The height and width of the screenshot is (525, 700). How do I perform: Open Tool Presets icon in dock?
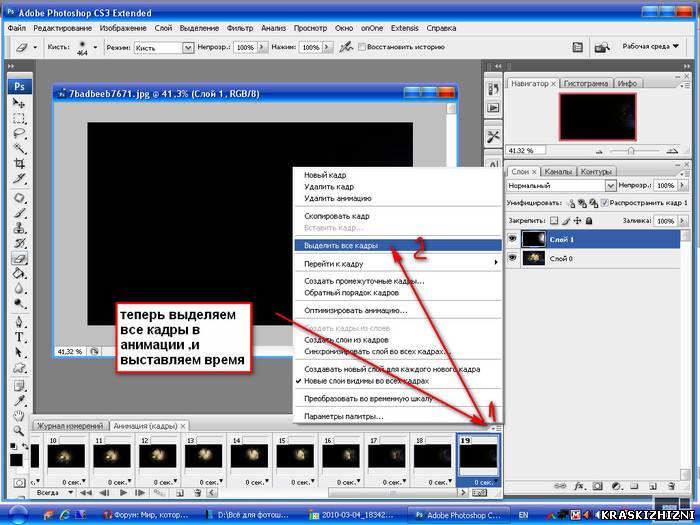493,137
